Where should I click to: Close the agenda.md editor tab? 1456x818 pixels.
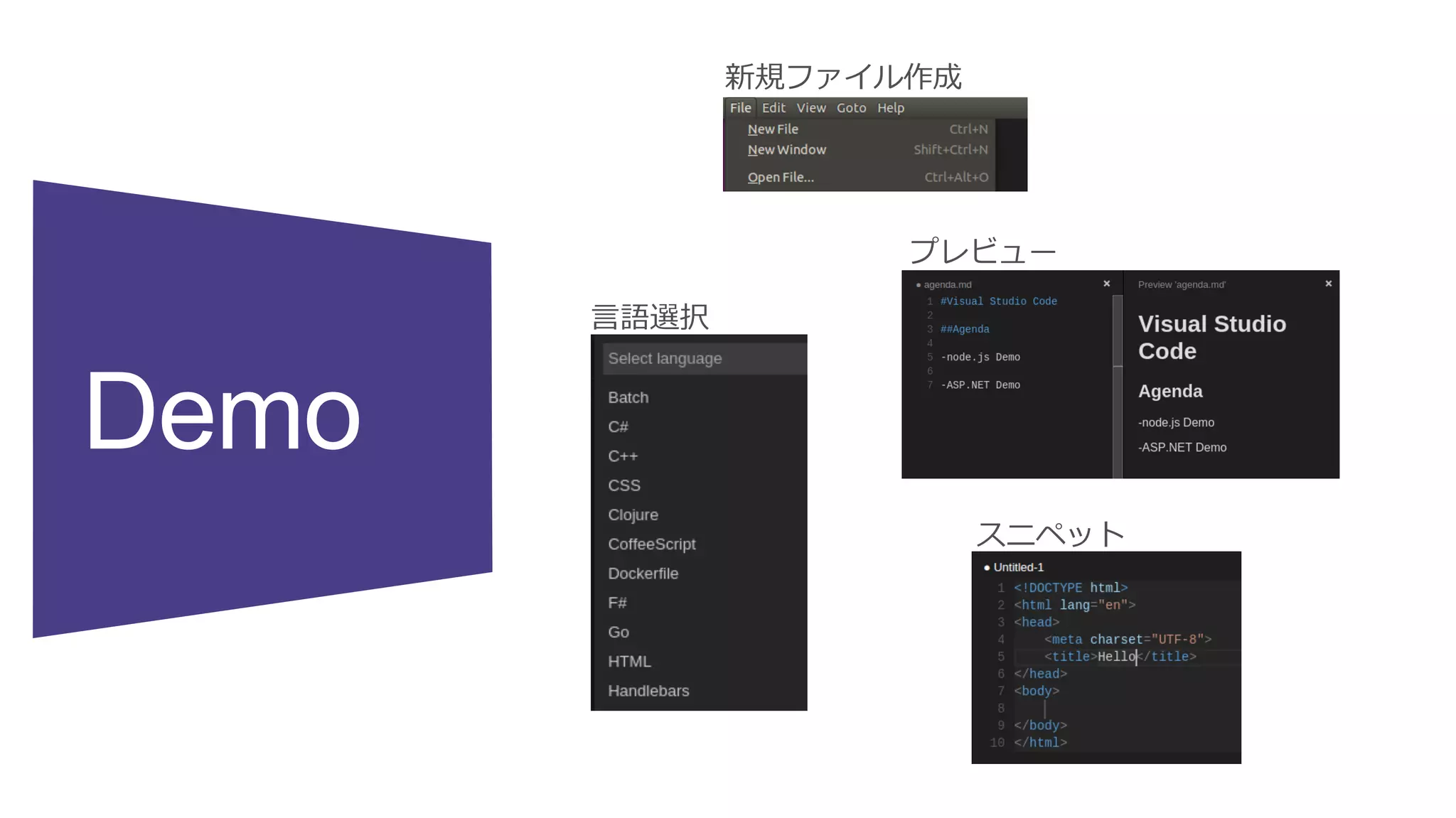tap(1106, 284)
